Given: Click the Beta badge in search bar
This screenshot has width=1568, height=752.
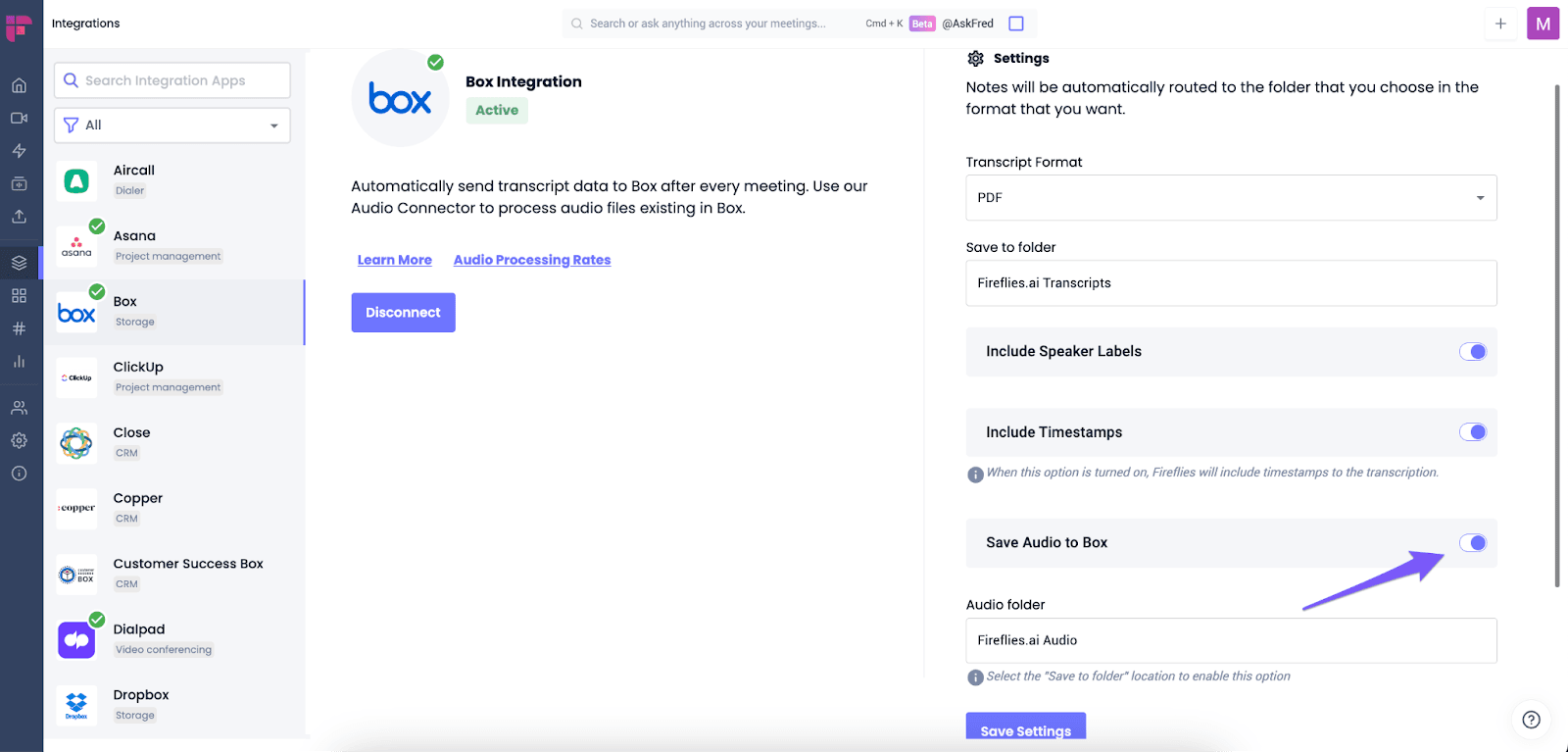Looking at the screenshot, I should [x=922, y=24].
